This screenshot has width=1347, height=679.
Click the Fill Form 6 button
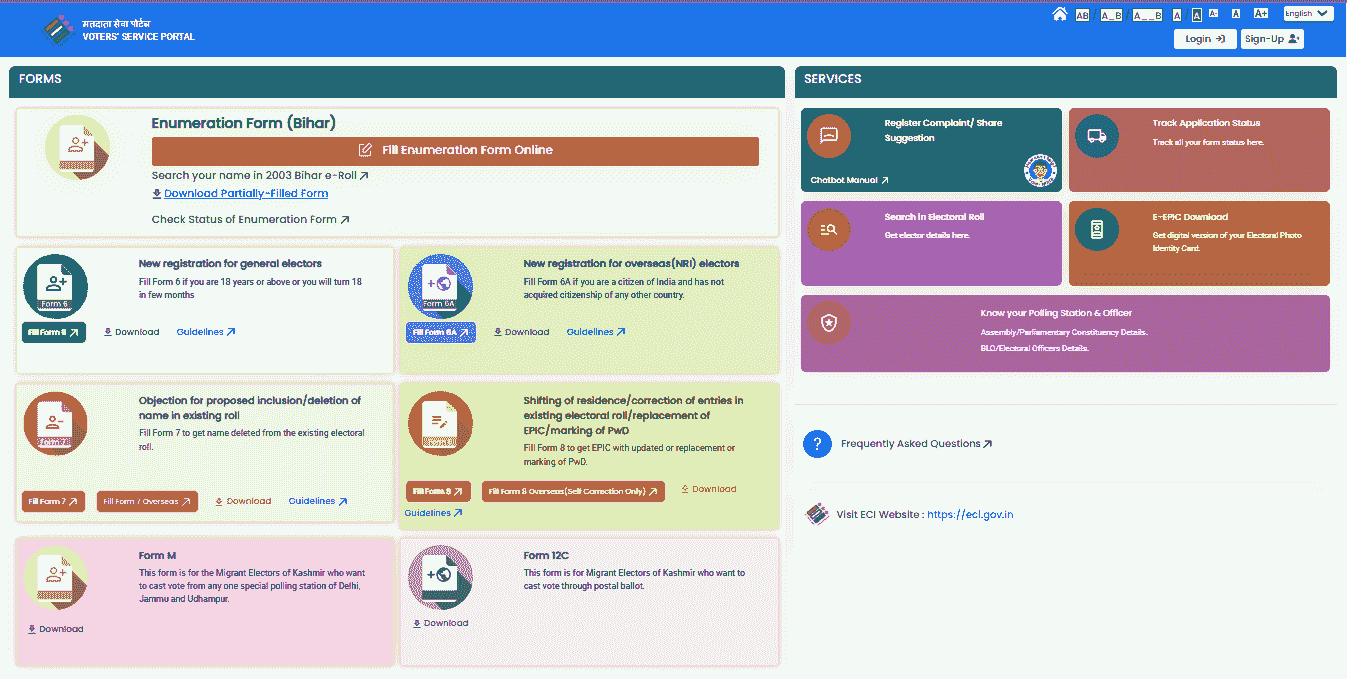coord(54,332)
